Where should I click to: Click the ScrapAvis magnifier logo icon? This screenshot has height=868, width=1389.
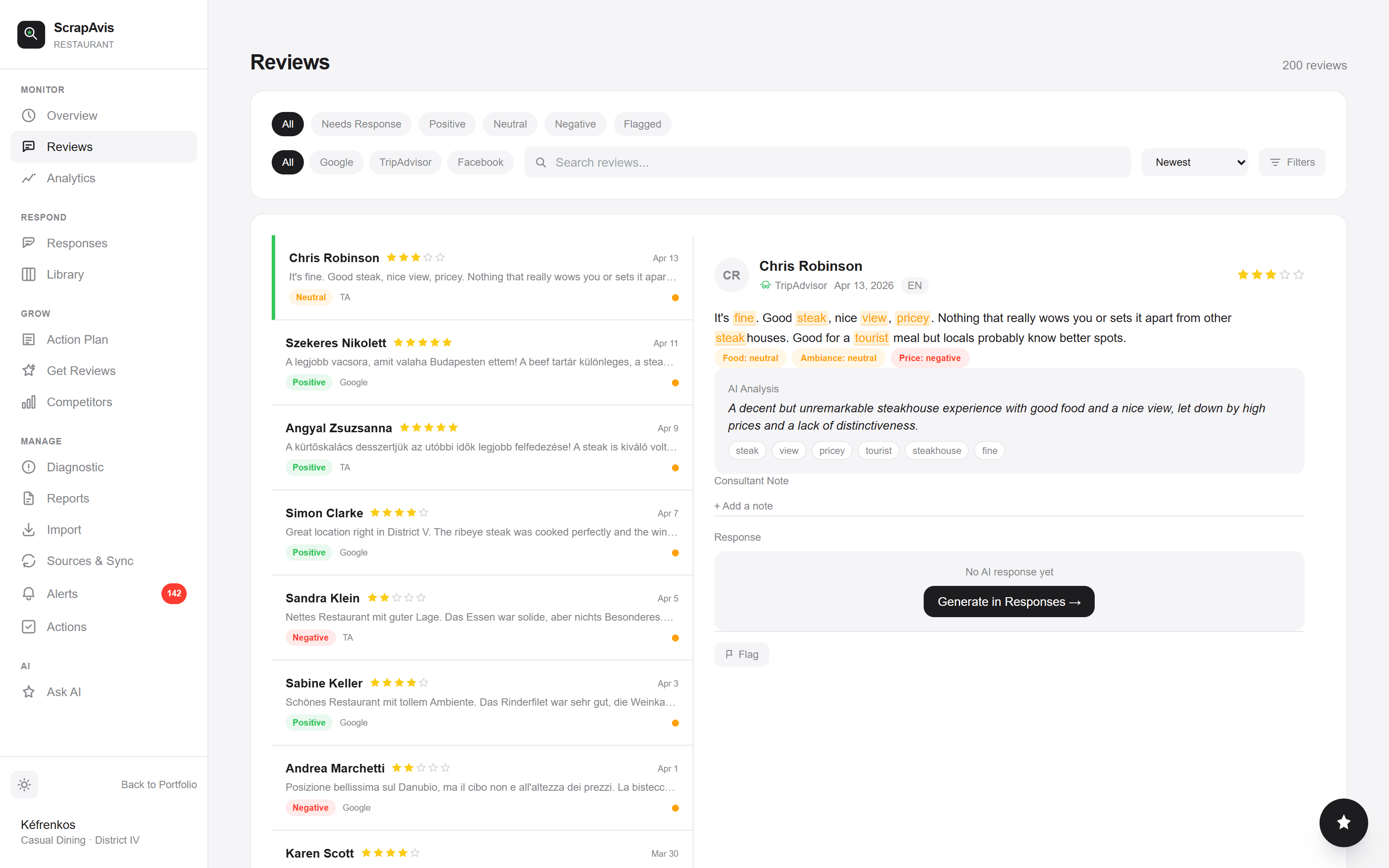tap(31, 34)
